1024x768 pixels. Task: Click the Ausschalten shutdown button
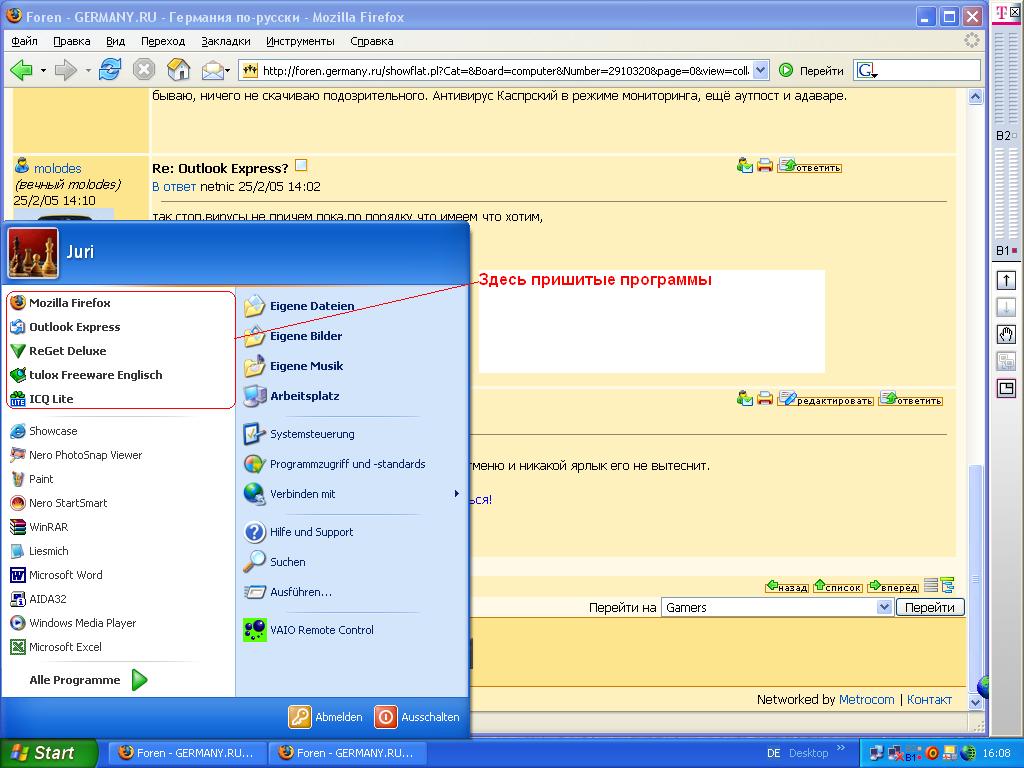click(x=417, y=717)
